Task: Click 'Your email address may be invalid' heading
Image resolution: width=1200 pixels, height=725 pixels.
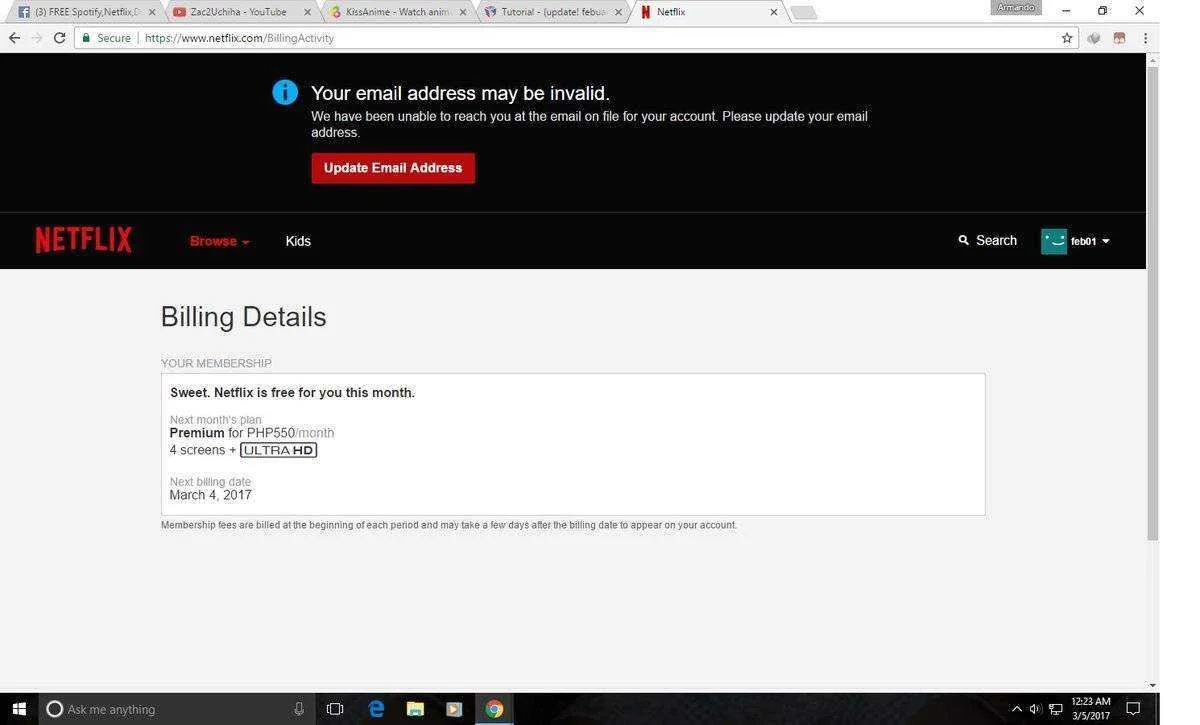Action: pyautogui.click(x=460, y=93)
